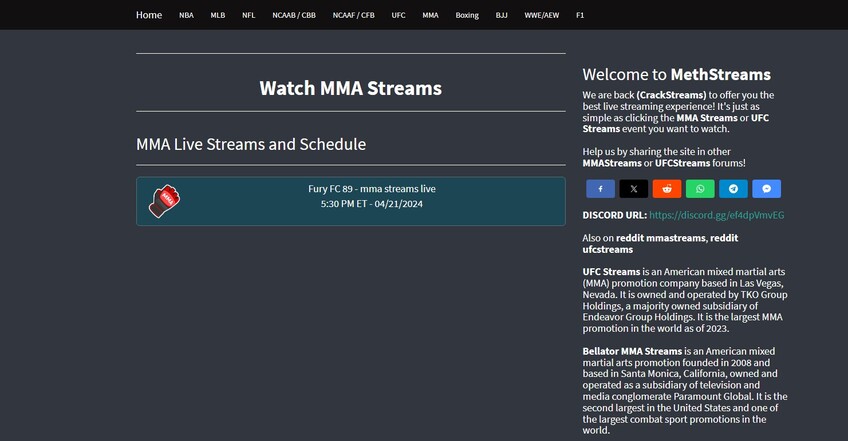The image size is (848, 441).
Task: Click the MMA Live Streams and Schedule heading
Action: (x=251, y=144)
